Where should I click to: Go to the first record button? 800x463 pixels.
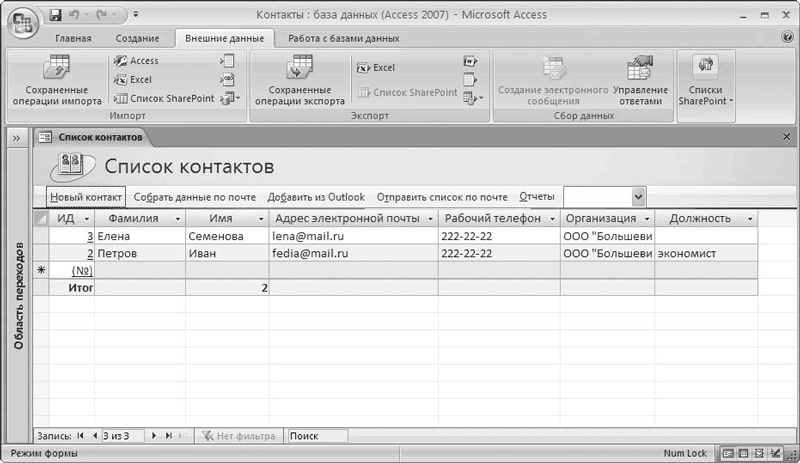pyautogui.click(x=80, y=436)
